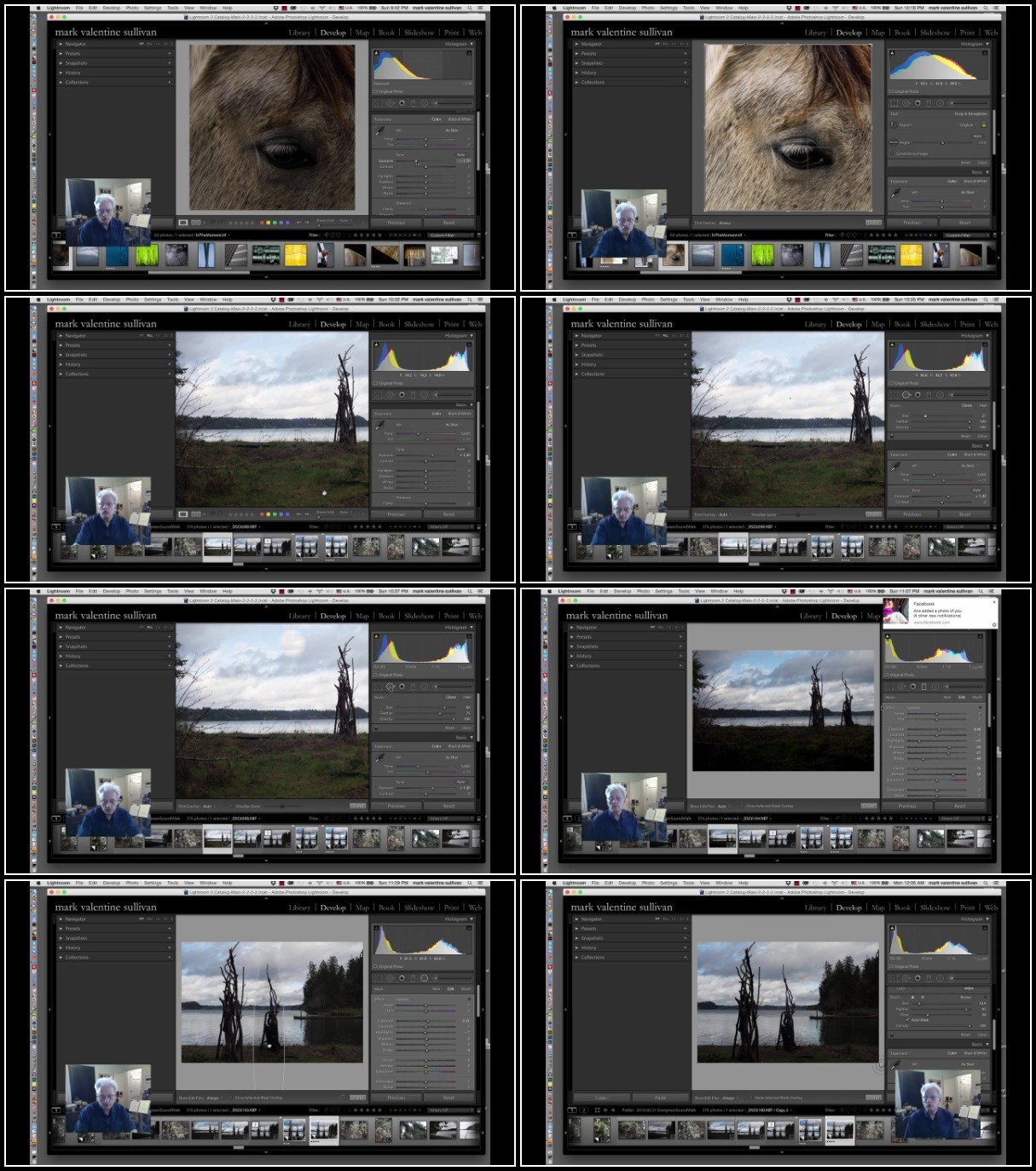This screenshot has width=1036, height=1171.
Task: Expand Snapshots panel in 10:16 PM screenshot
Action: coord(576,63)
